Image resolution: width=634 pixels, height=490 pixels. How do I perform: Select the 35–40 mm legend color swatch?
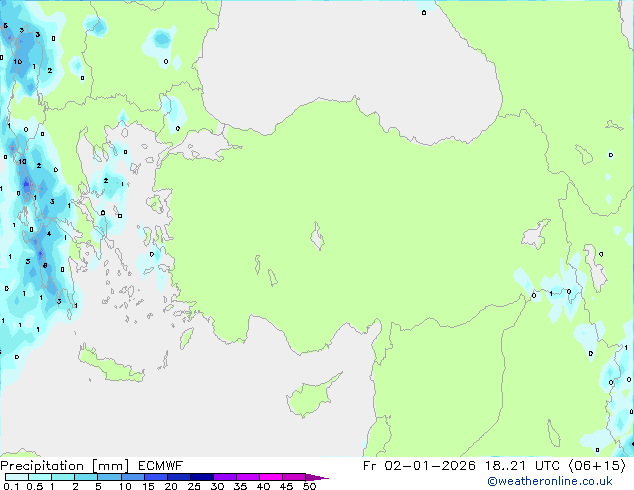point(248,477)
